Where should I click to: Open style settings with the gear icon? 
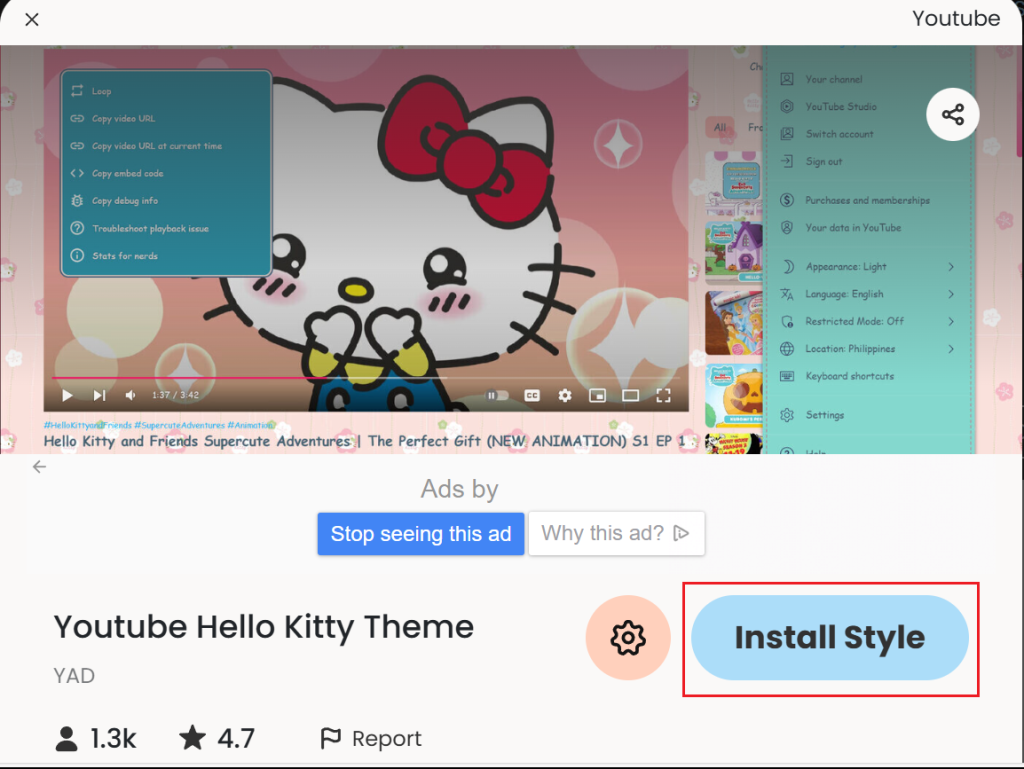628,638
